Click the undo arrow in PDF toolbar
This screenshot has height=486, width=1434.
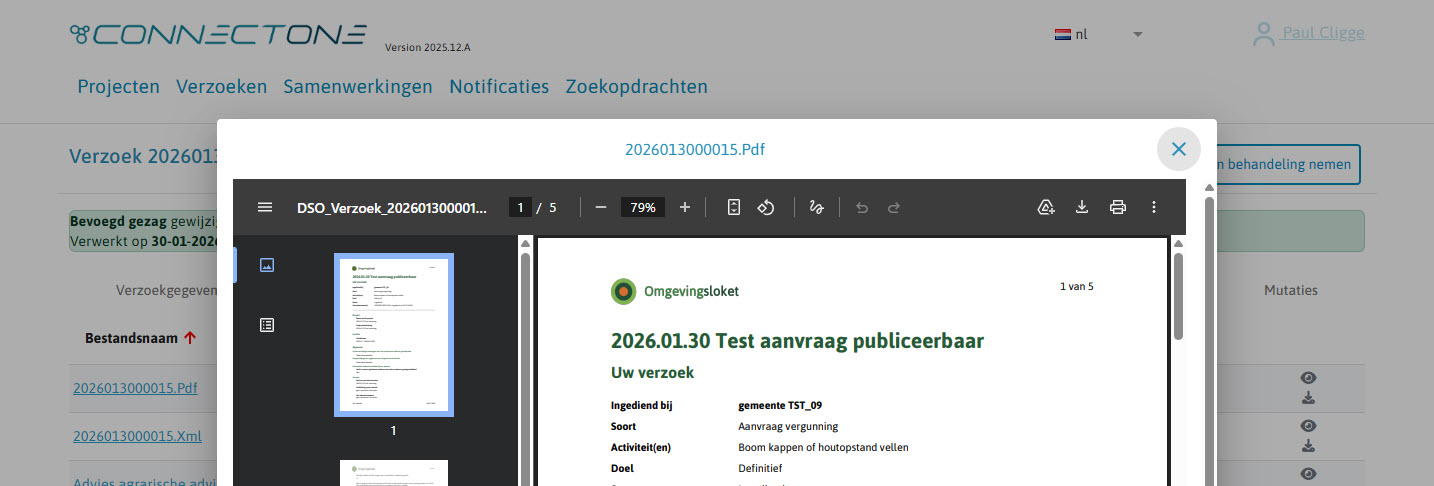coord(862,207)
